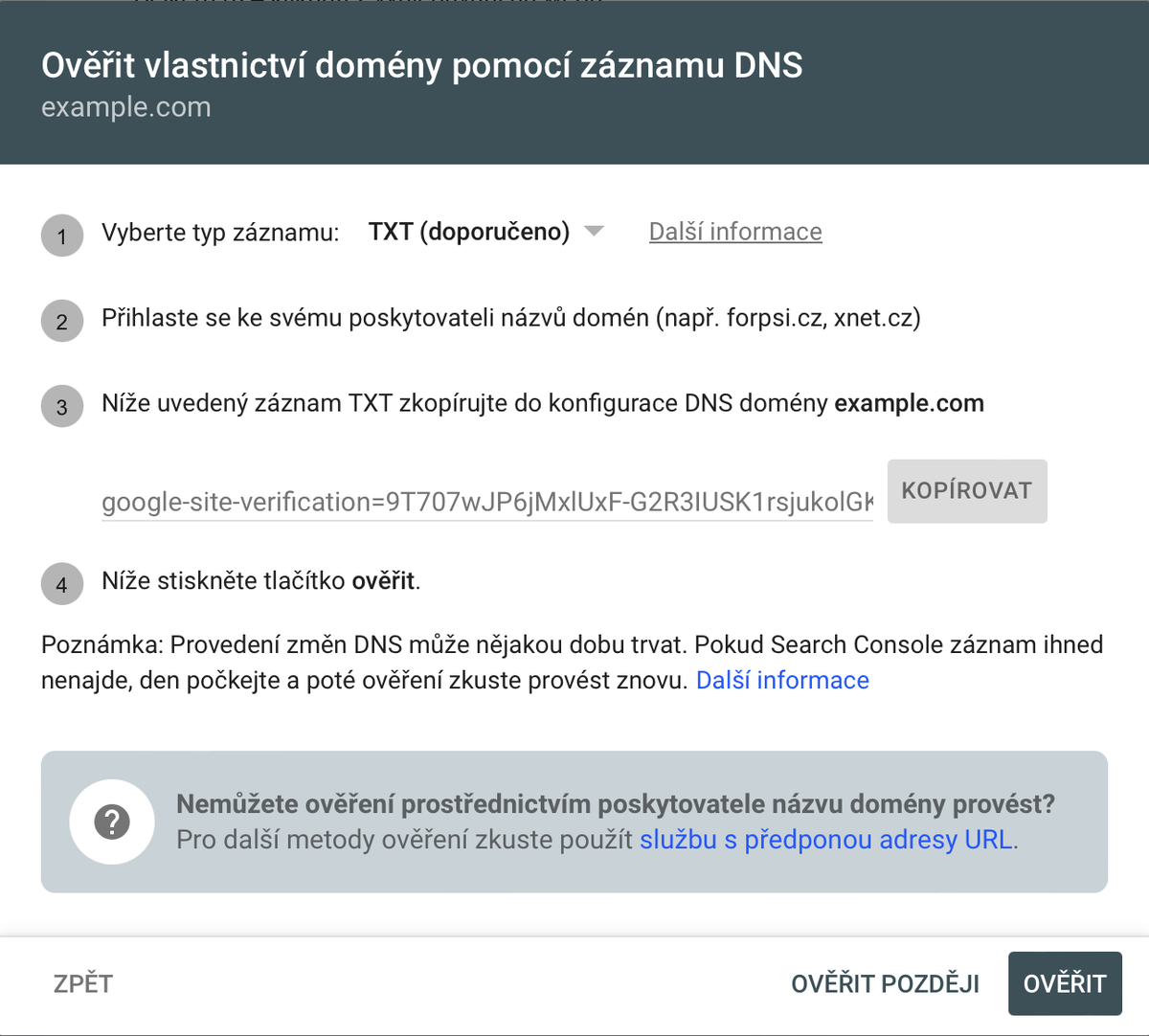Choose OVĚŘIT POZDĚJI to verify later

pos(885,983)
